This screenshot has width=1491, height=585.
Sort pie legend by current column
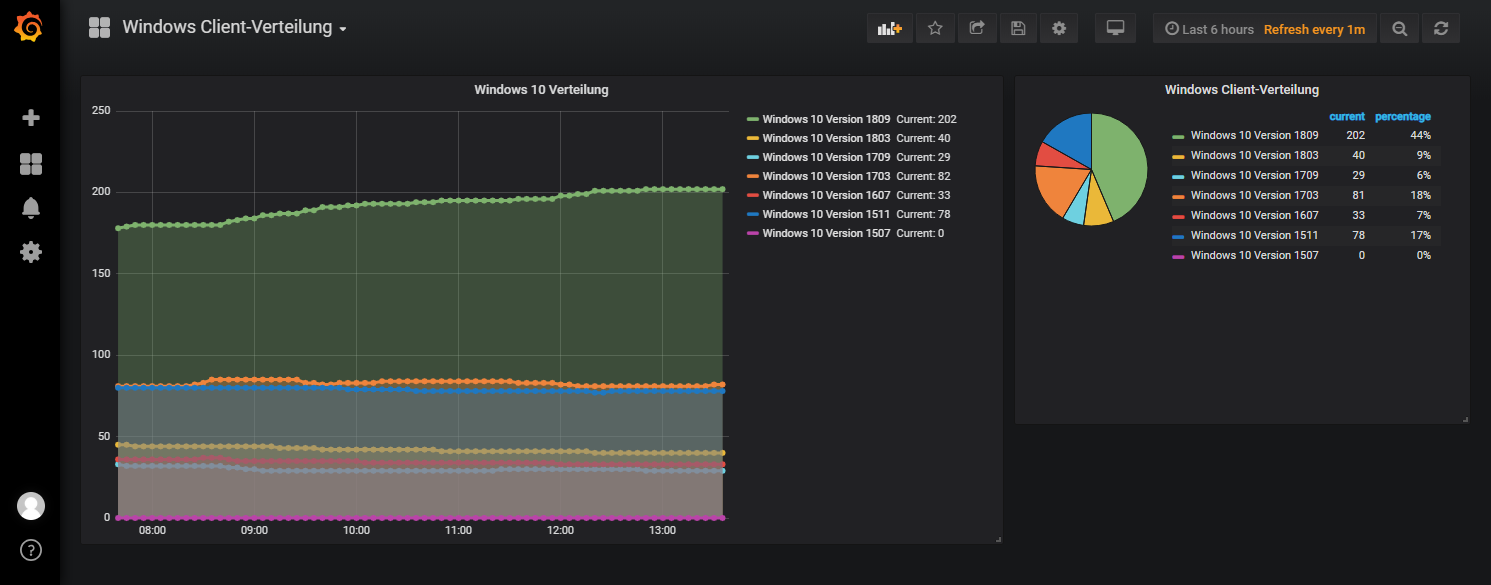[1347, 117]
